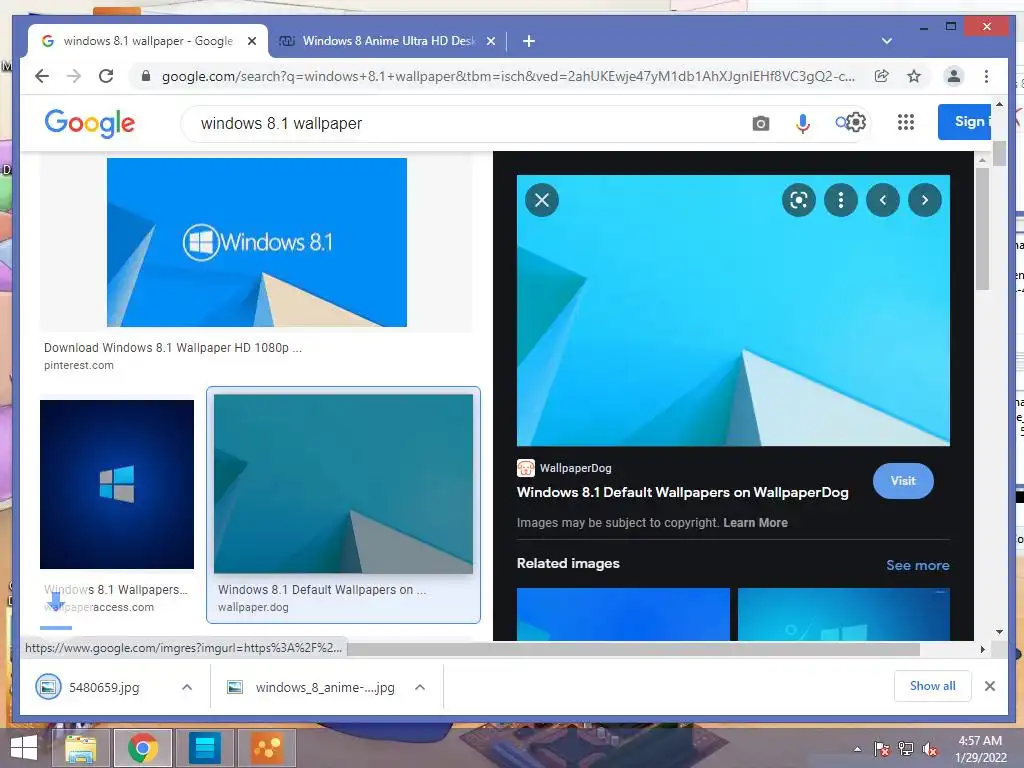Open Windows 8.1 Default Wallpapers on WallpaperDog title
1024x768 pixels.
click(x=682, y=492)
